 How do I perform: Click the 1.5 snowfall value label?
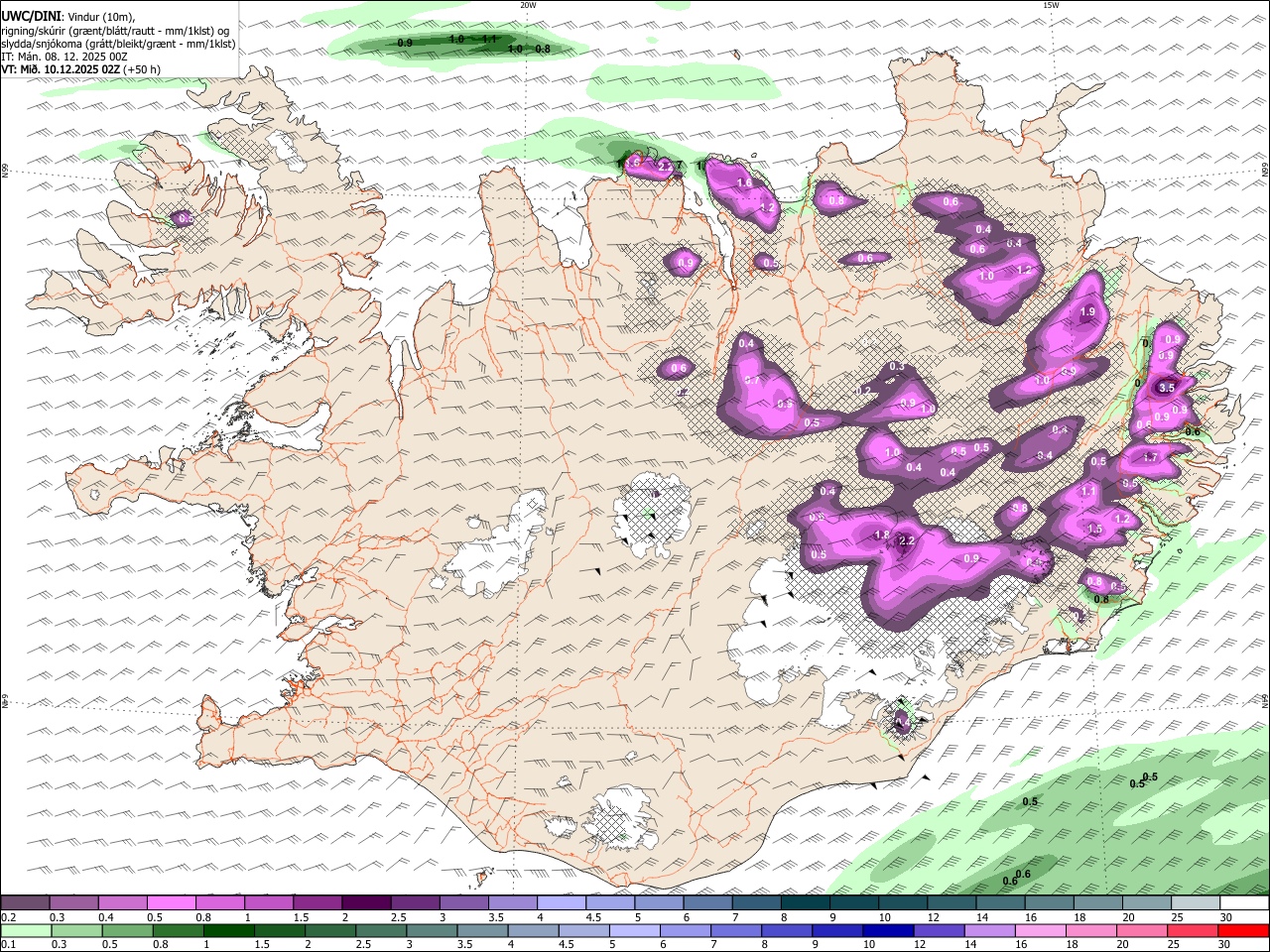click(x=1094, y=530)
